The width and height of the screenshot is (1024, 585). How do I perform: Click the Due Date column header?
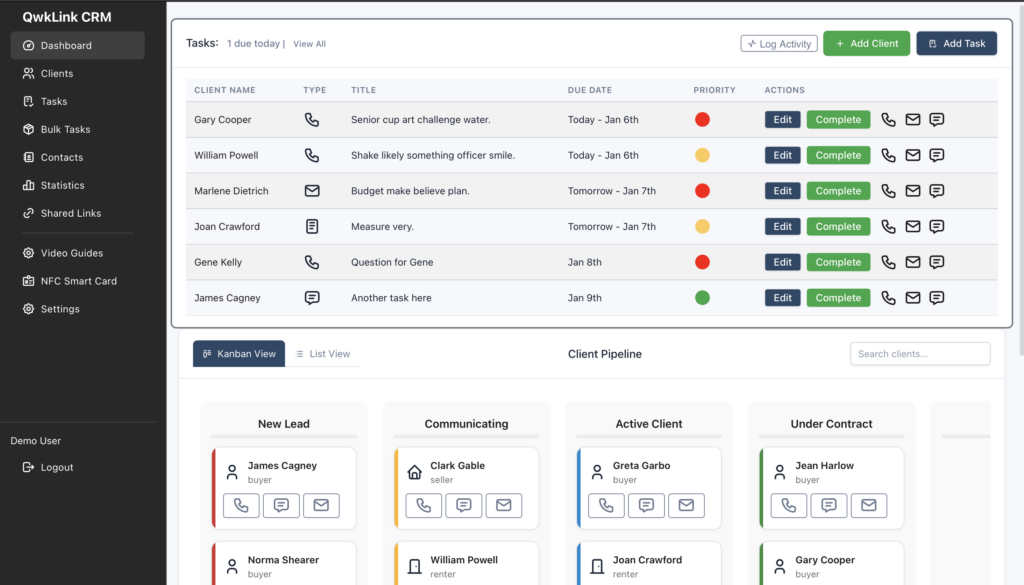tap(590, 90)
